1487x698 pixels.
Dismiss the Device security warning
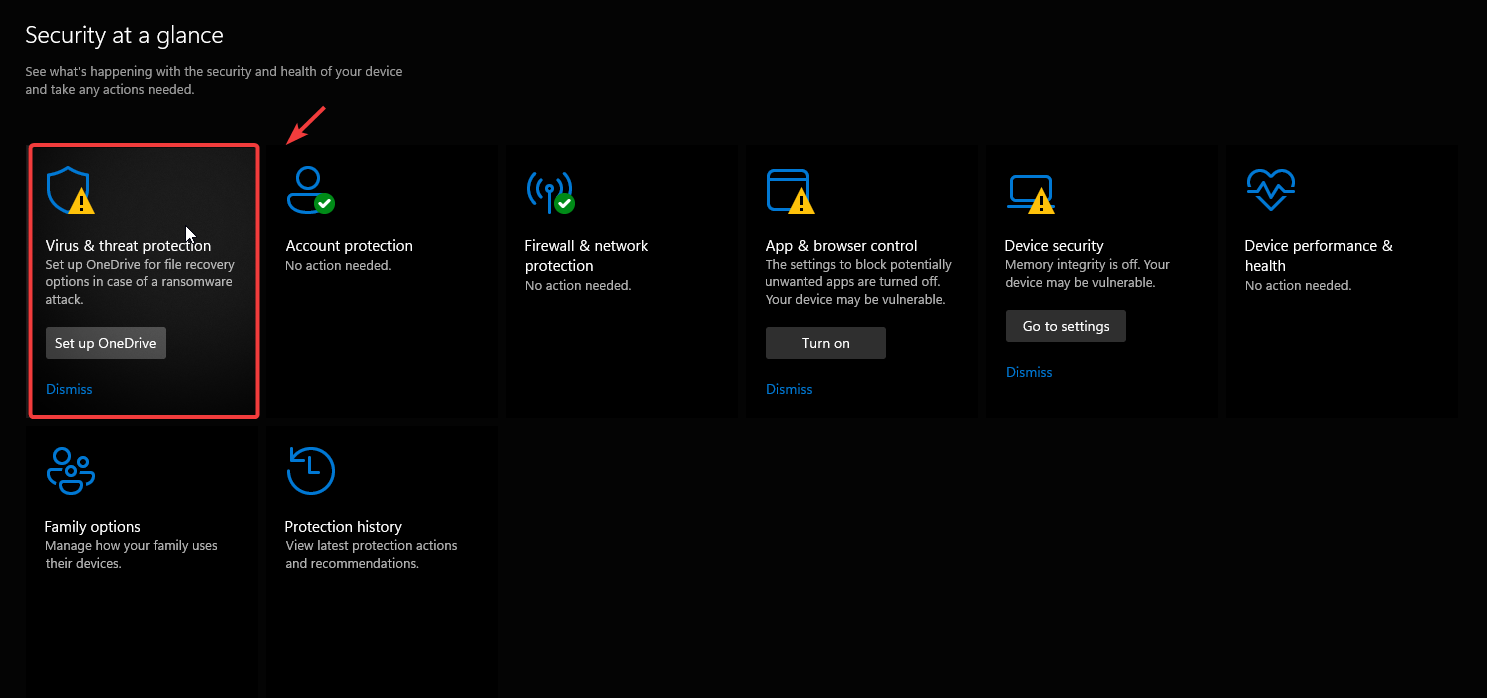(x=1029, y=372)
